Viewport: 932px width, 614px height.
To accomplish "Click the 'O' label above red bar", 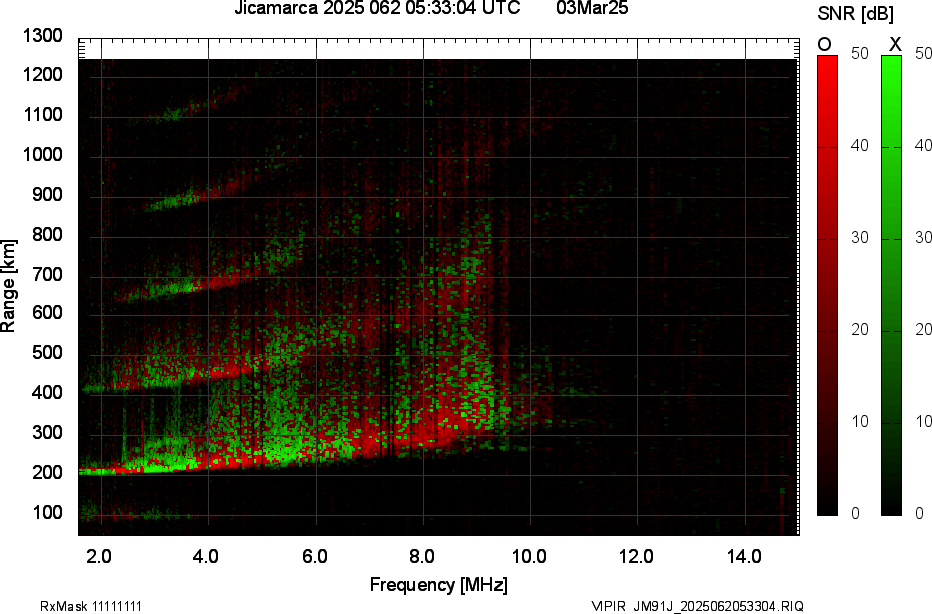I will pos(824,45).
